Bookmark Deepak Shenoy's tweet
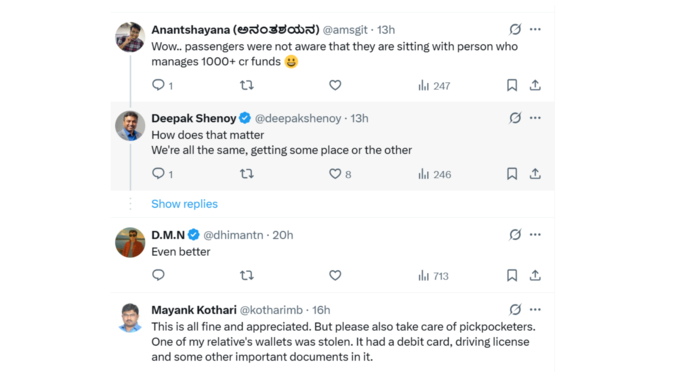The image size is (680, 383). coord(512,174)
